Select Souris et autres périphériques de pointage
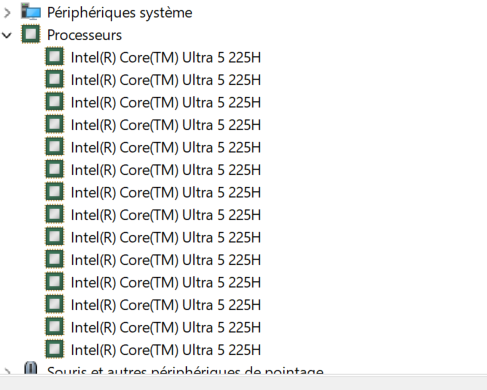487x390 pixels. (x=185, y=370)
